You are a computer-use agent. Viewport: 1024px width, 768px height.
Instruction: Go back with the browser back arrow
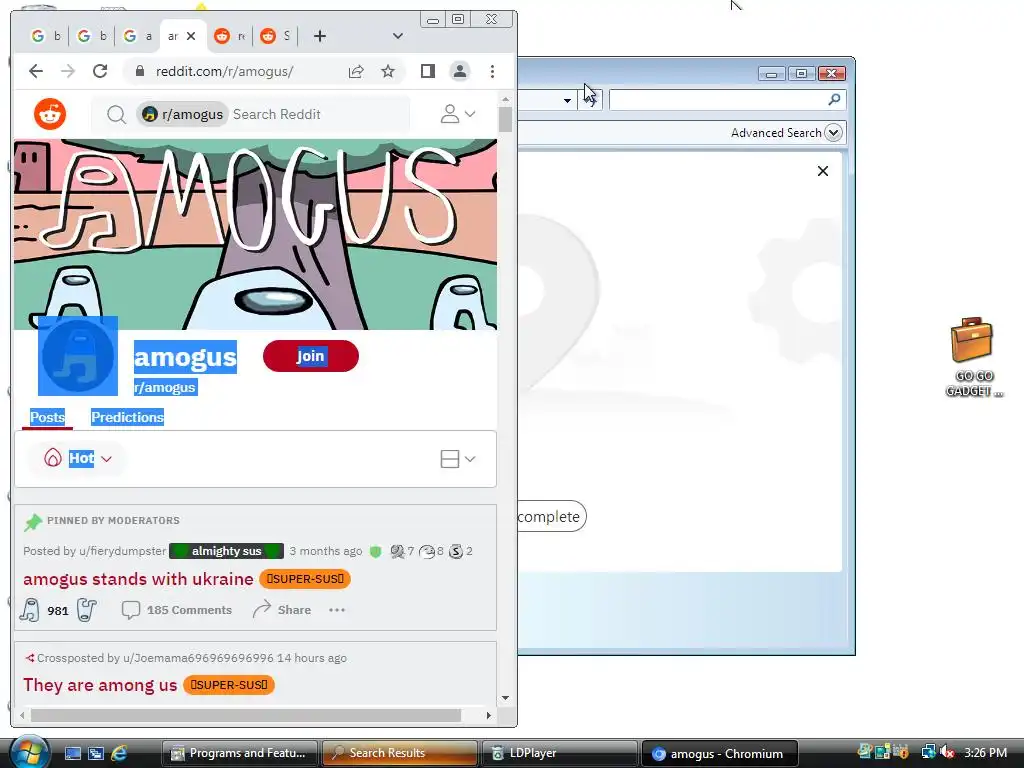[36, 71]
